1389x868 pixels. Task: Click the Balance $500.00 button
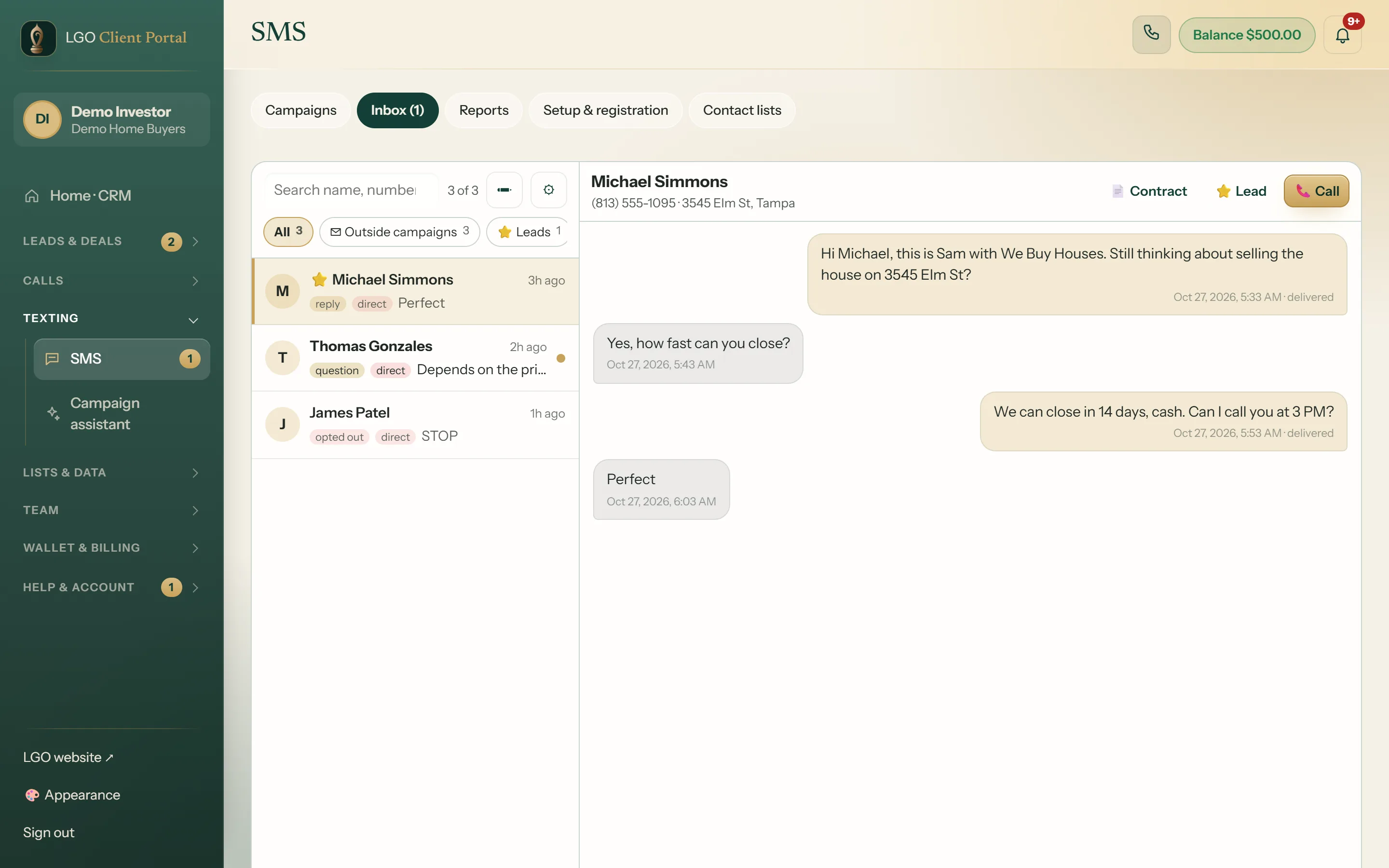(1247, 35)
